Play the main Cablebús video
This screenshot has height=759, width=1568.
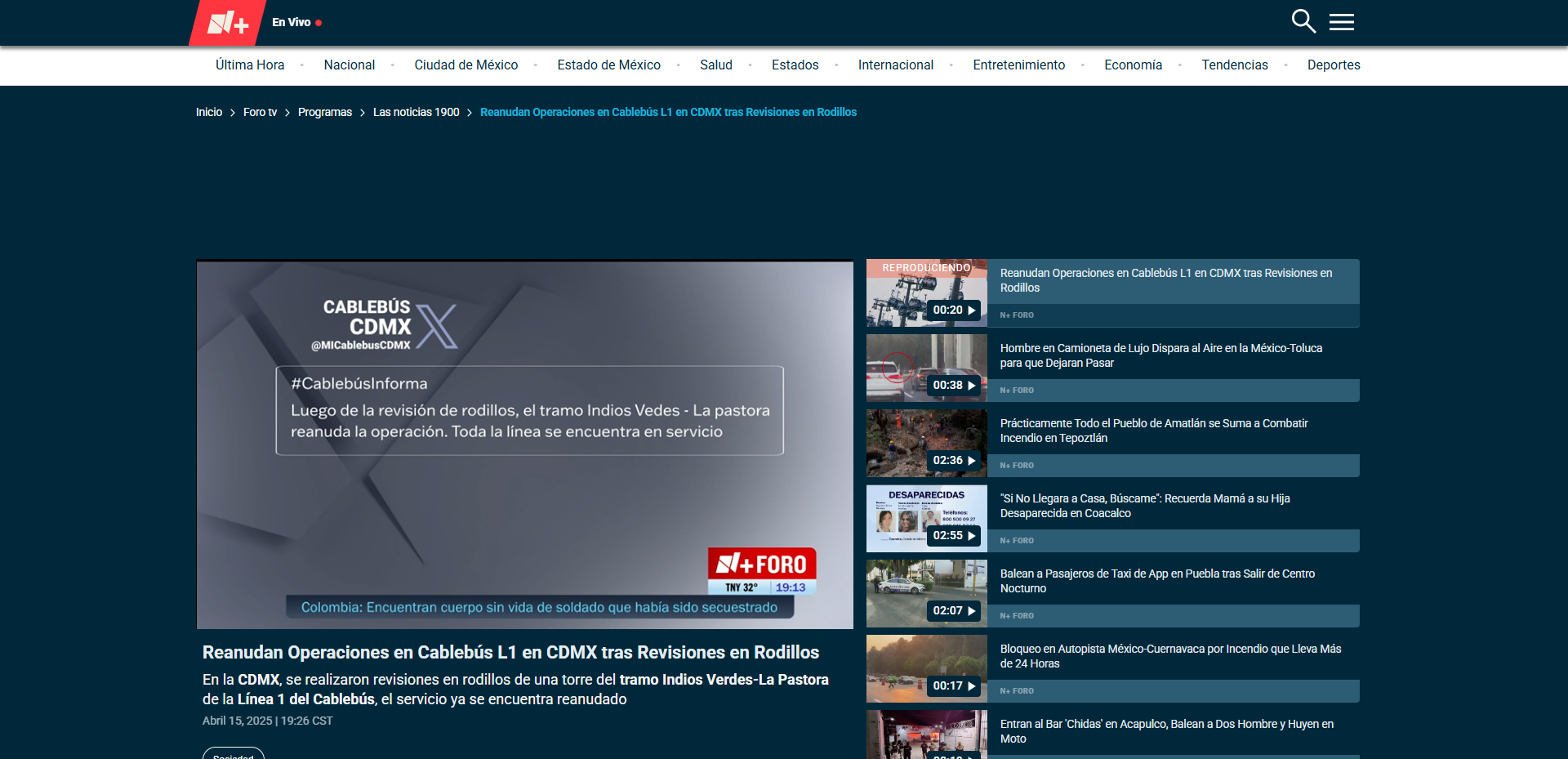point(525,444)
